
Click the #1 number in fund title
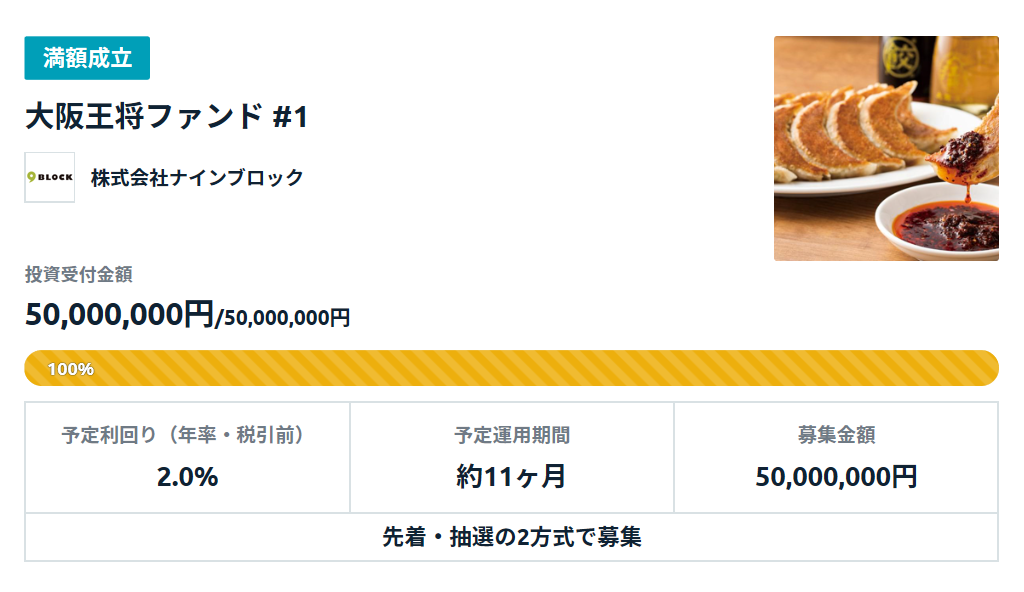(x=291, y=118)
